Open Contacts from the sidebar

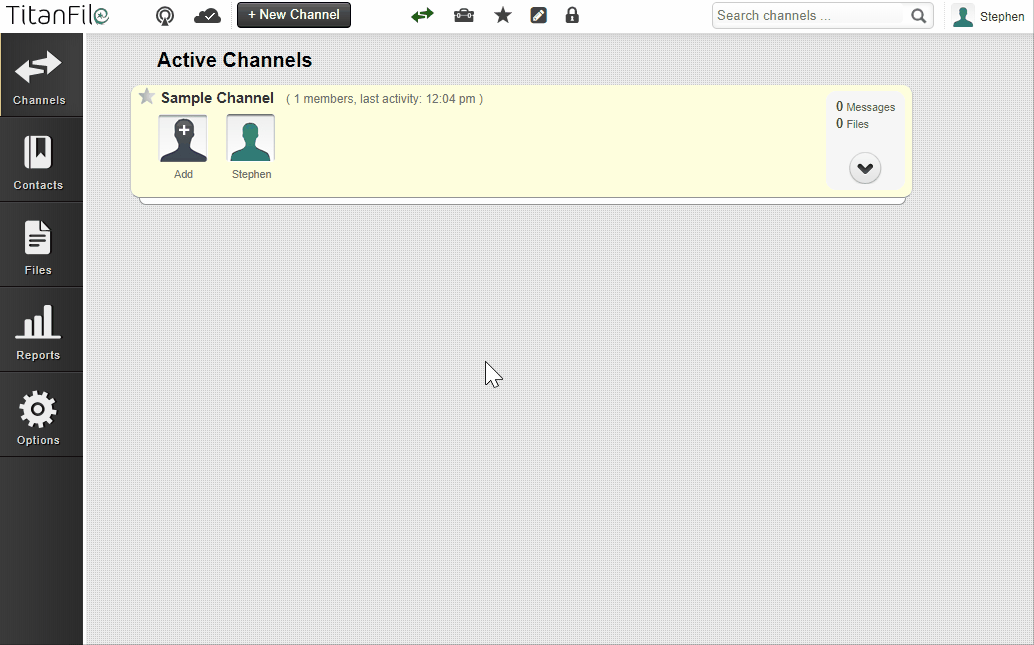[39, 161]
